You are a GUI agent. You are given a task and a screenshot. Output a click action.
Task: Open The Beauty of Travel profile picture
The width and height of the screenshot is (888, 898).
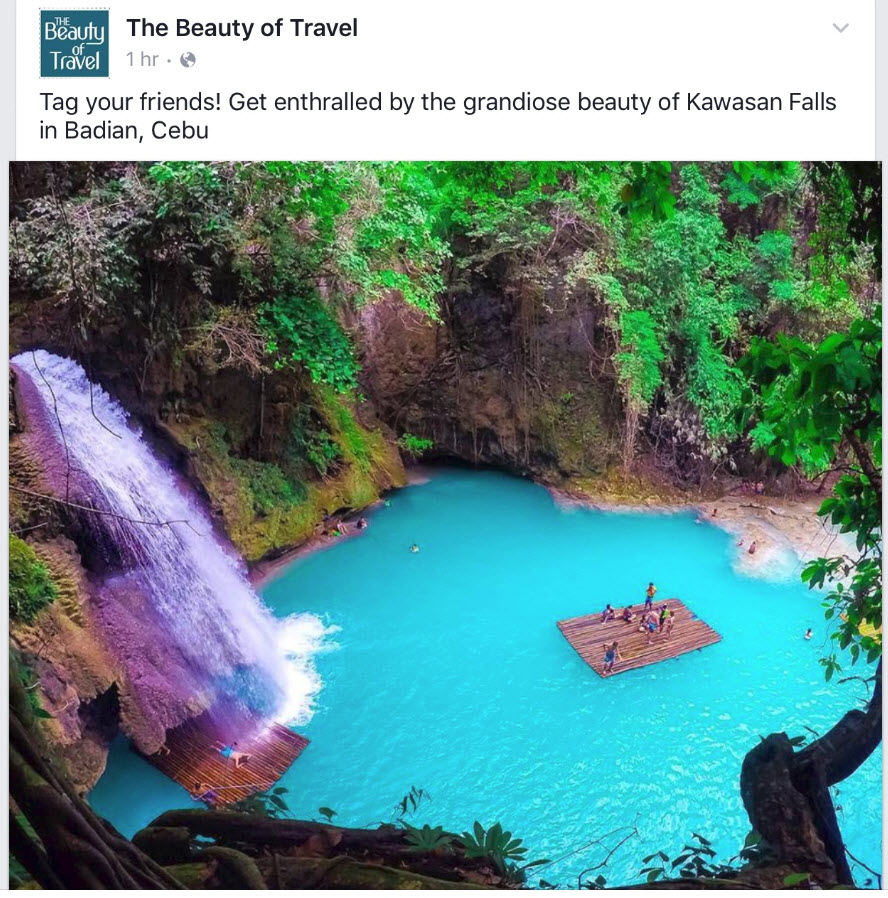click(x=74, y=43)
